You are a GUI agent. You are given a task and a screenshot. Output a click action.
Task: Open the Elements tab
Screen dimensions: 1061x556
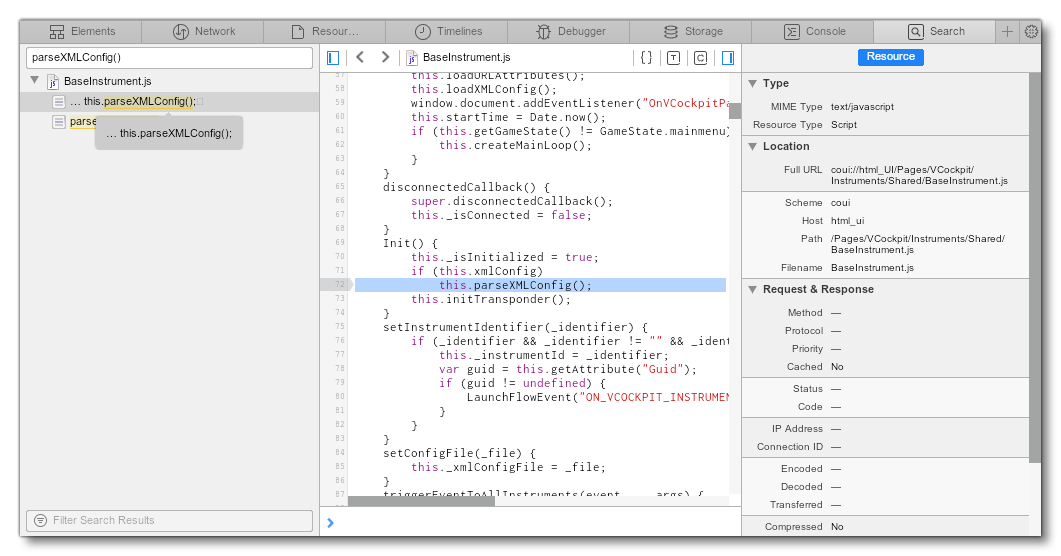pyautogui.click(x=81, y=31)
